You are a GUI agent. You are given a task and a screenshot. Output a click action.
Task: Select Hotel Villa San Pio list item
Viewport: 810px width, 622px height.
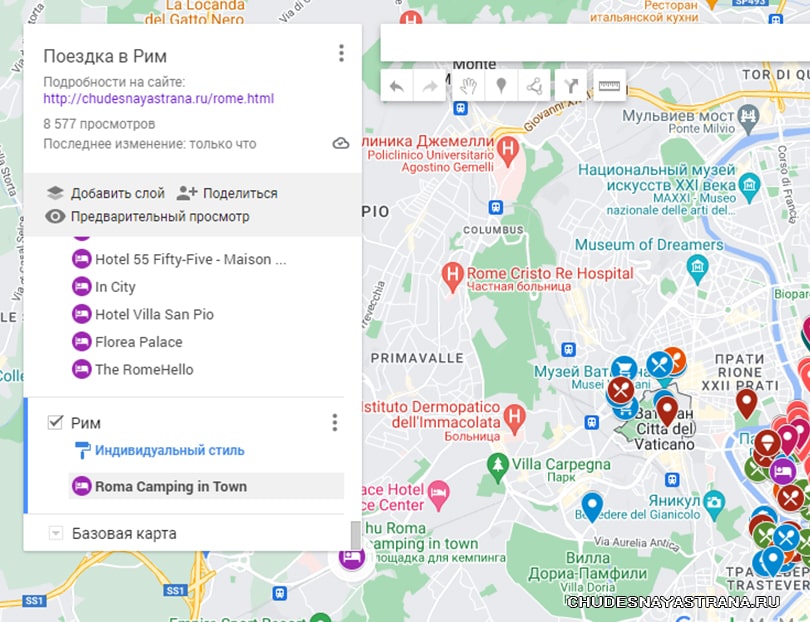[x=143, y=314]
